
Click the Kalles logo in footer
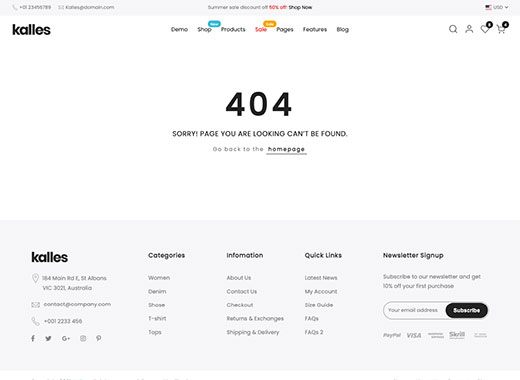point(50,257)
